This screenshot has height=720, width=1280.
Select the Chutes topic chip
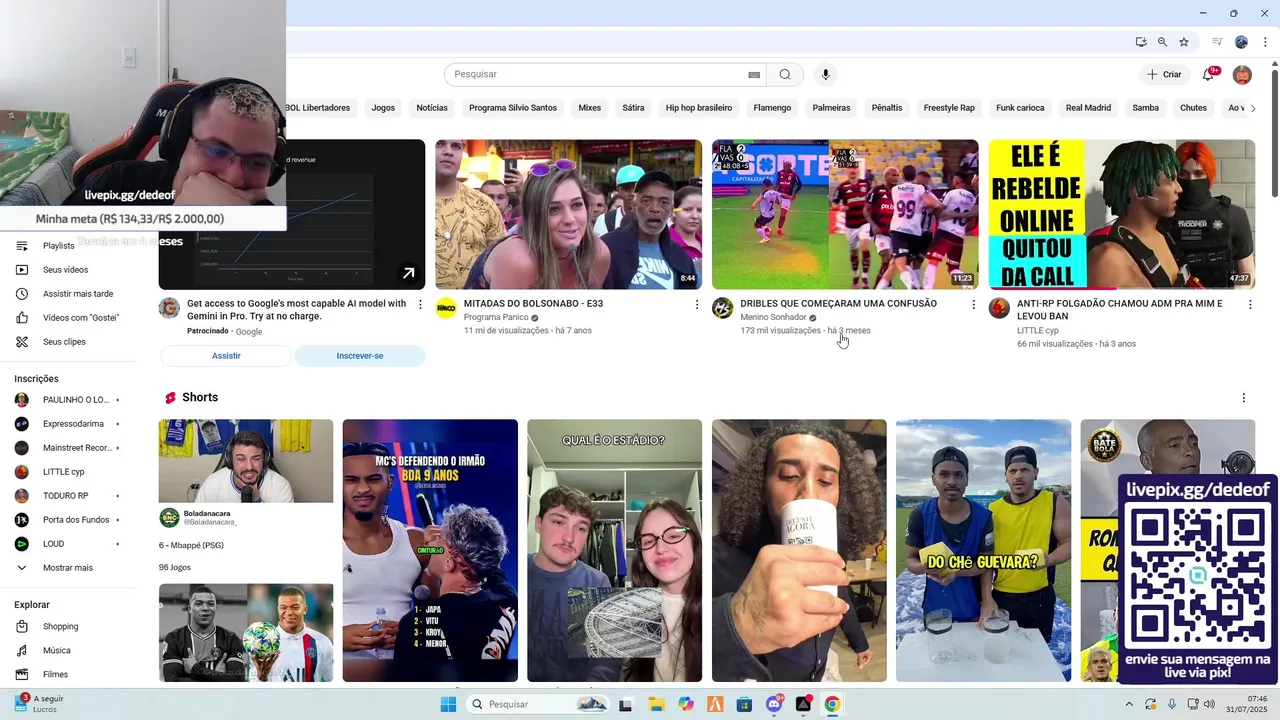(1193, 108)
